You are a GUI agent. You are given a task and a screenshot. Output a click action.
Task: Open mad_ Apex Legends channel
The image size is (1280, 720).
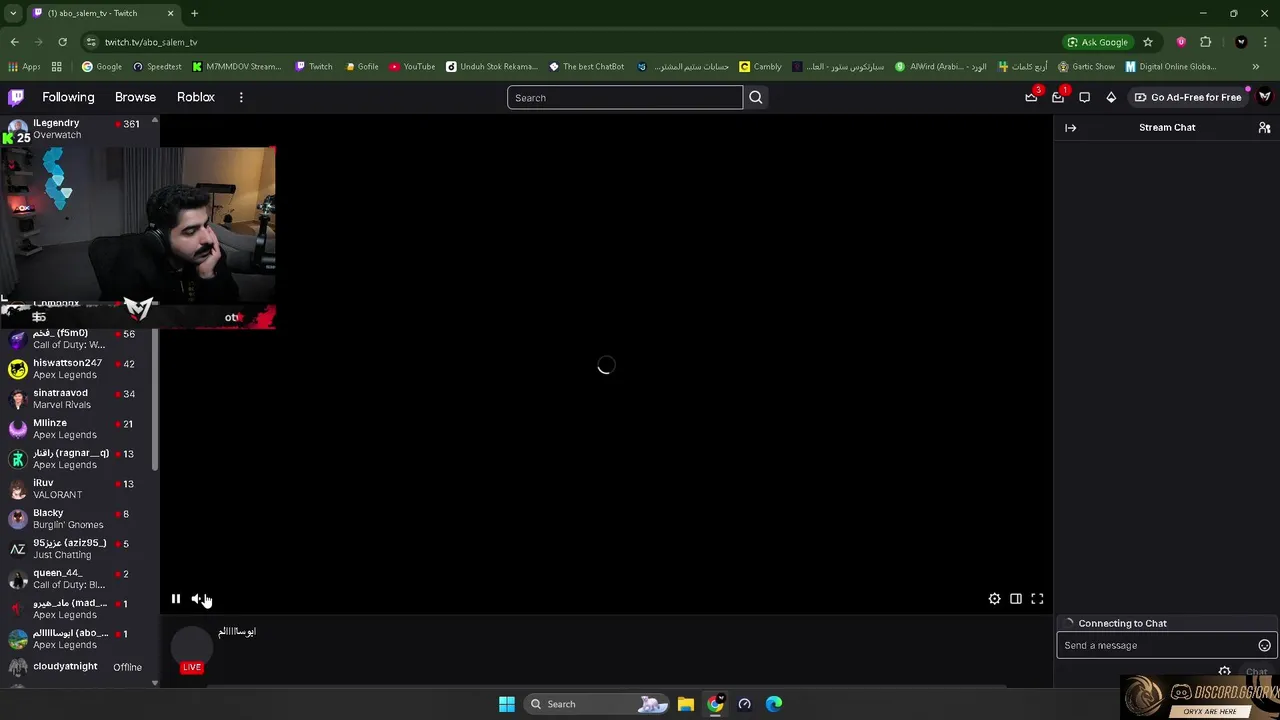[78, 609]
